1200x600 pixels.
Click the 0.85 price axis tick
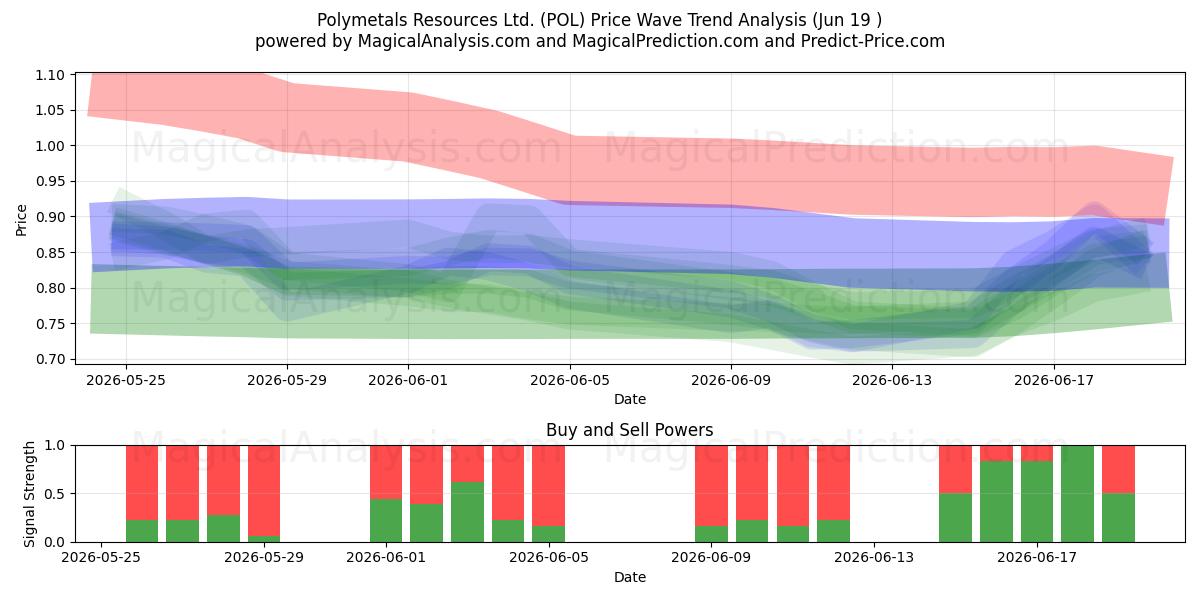[50, 252]
